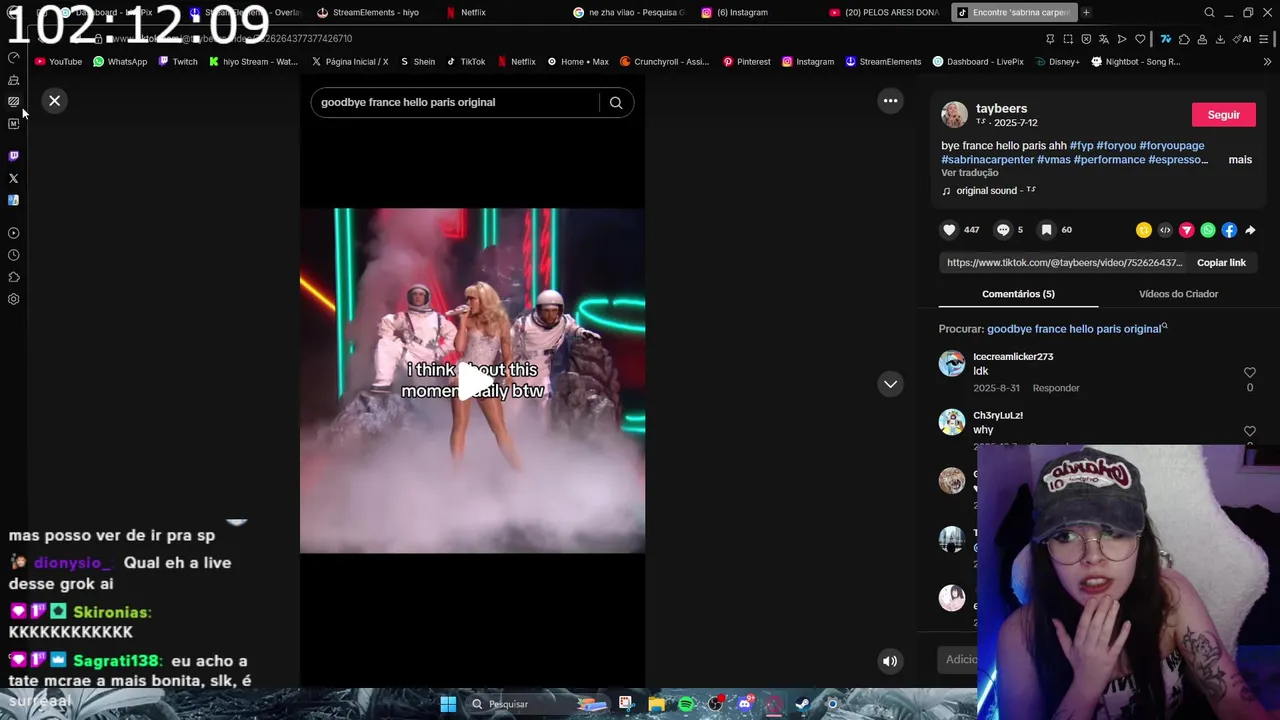
Task: Open Disney+ bookmark
Action: pyautogui.click(x=1057, y=61)
